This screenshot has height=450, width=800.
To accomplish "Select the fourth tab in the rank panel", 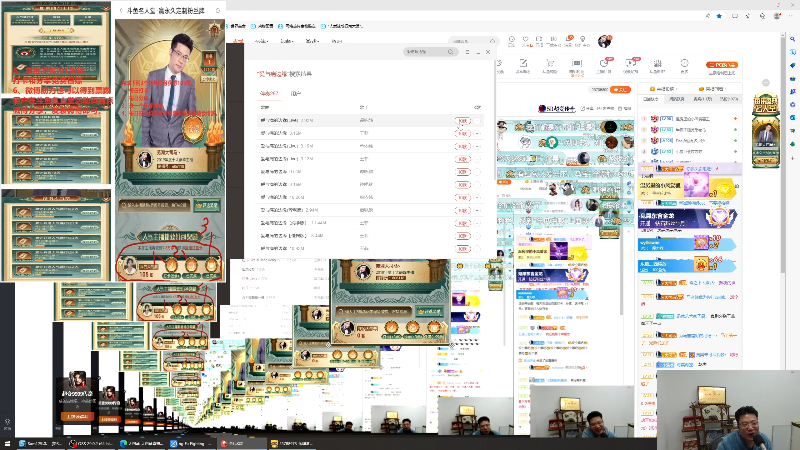I will tap(728, 99).
